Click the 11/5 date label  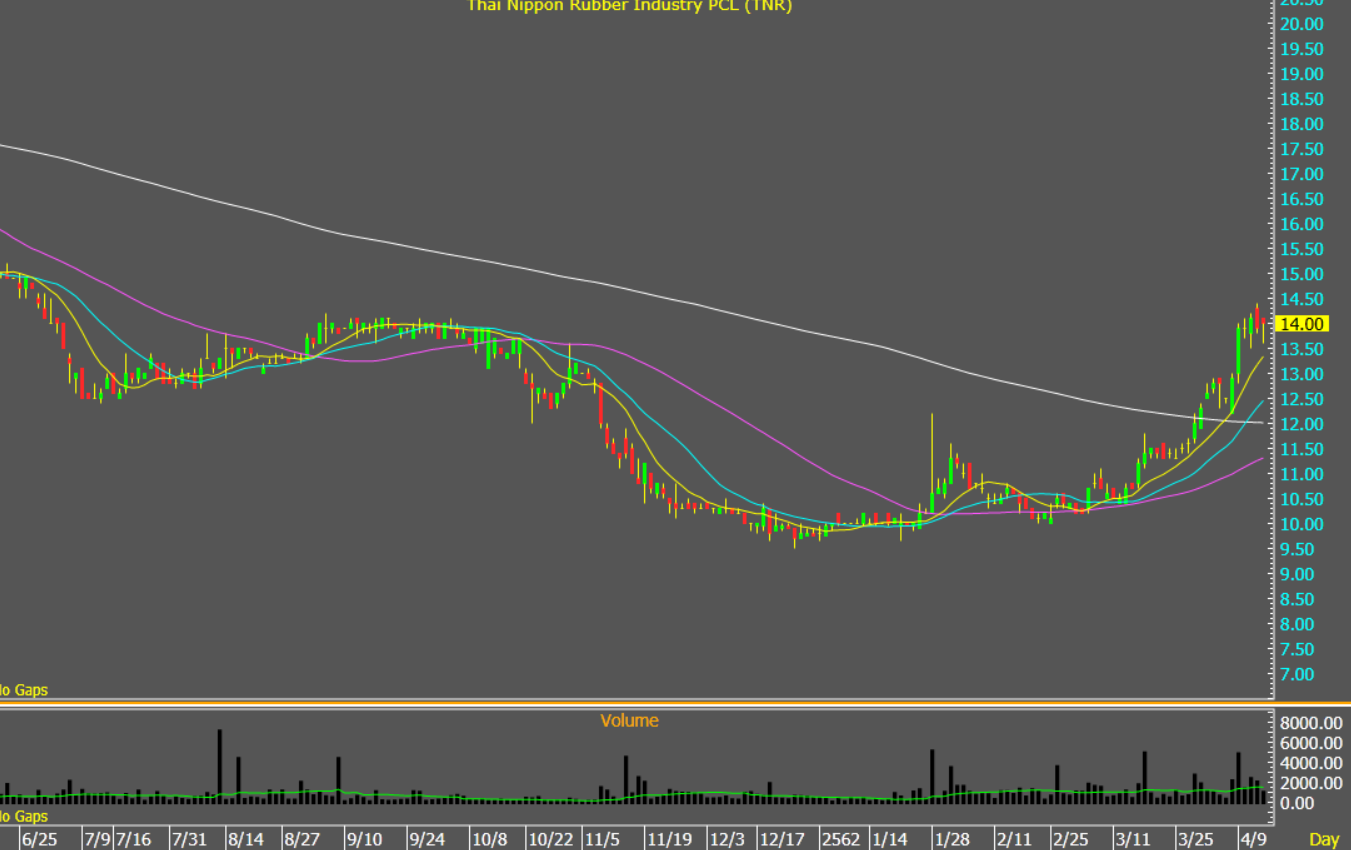click(603, 838)
